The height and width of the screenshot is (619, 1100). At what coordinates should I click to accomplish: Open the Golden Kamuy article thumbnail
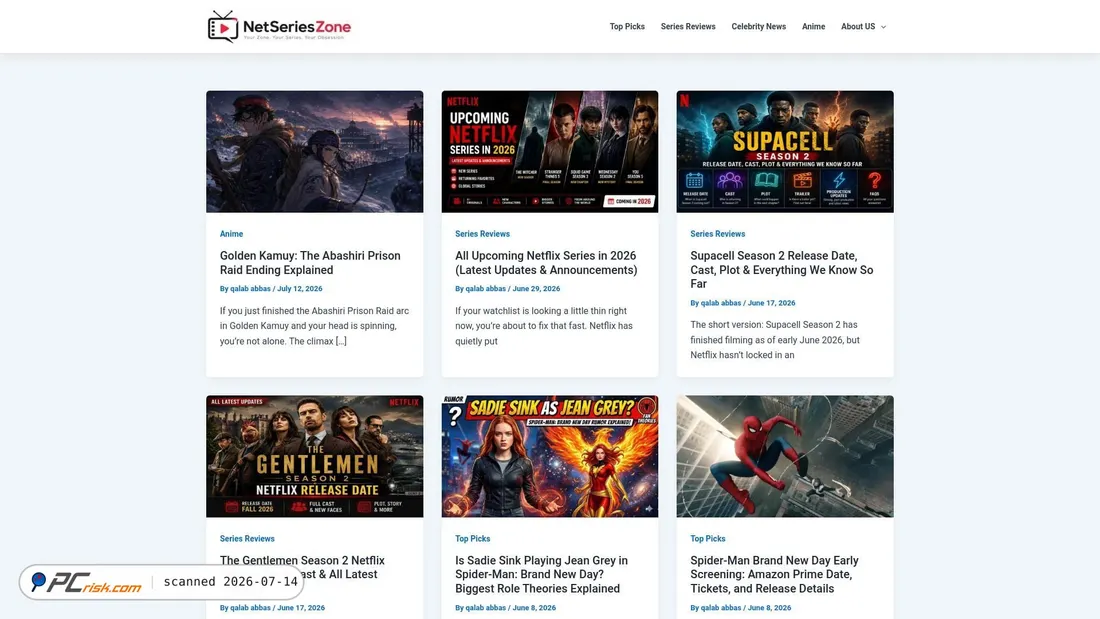pyautogui.click(x=314, y=152)
